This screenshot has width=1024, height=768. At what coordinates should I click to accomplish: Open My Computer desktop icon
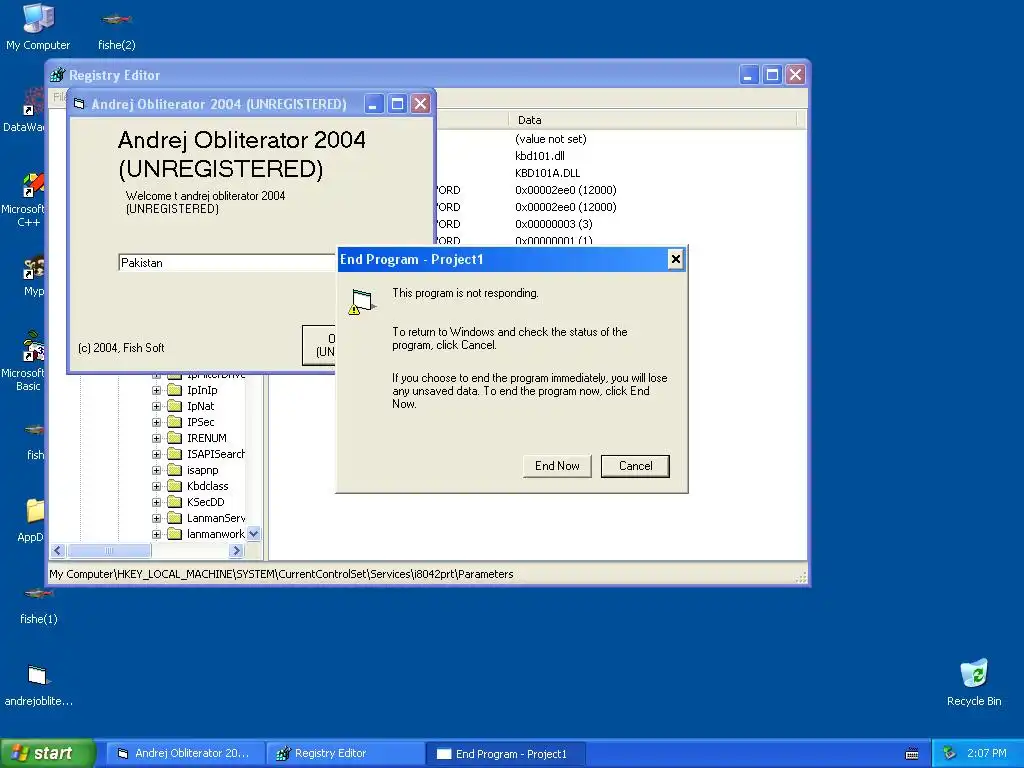38,26
